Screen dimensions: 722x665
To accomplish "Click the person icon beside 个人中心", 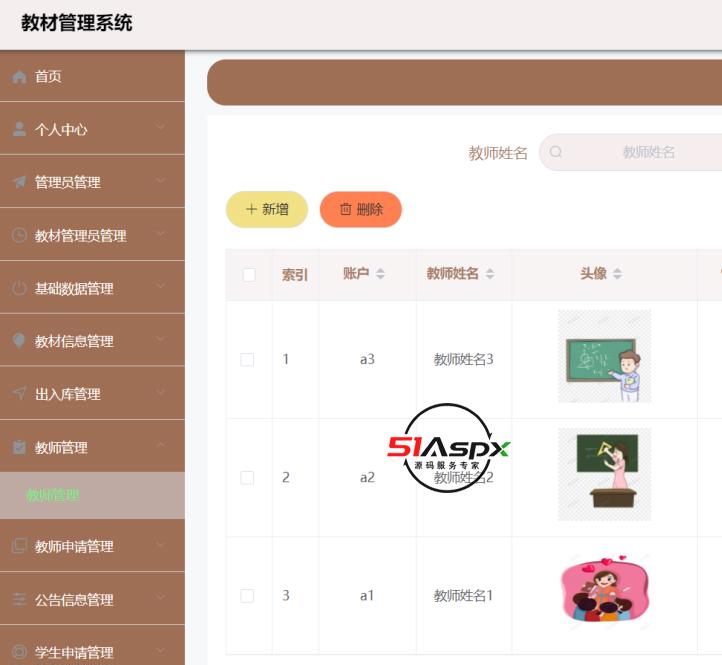I will coord(19,129).
